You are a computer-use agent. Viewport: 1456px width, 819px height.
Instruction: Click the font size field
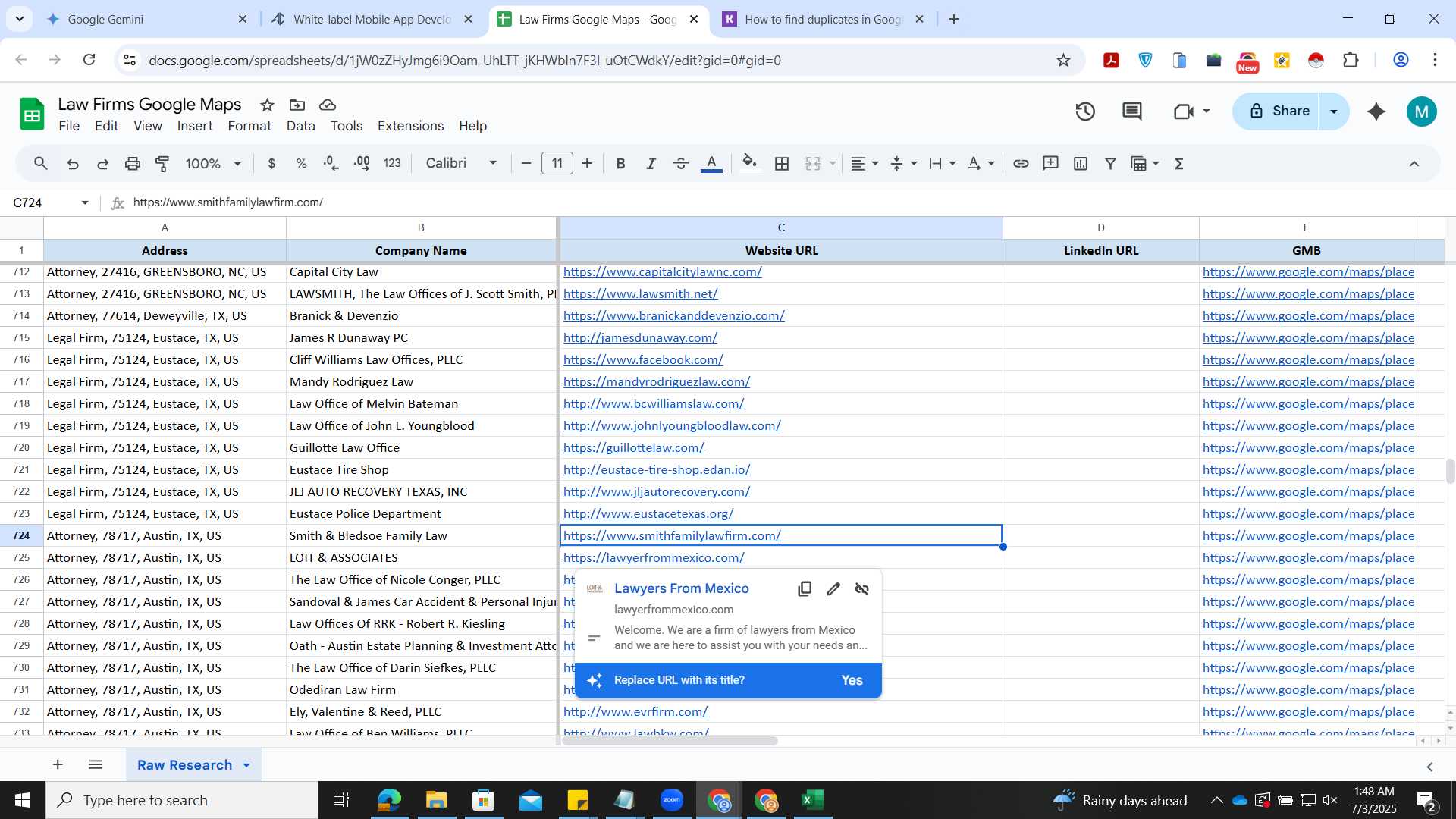click(x=557, y=163)
